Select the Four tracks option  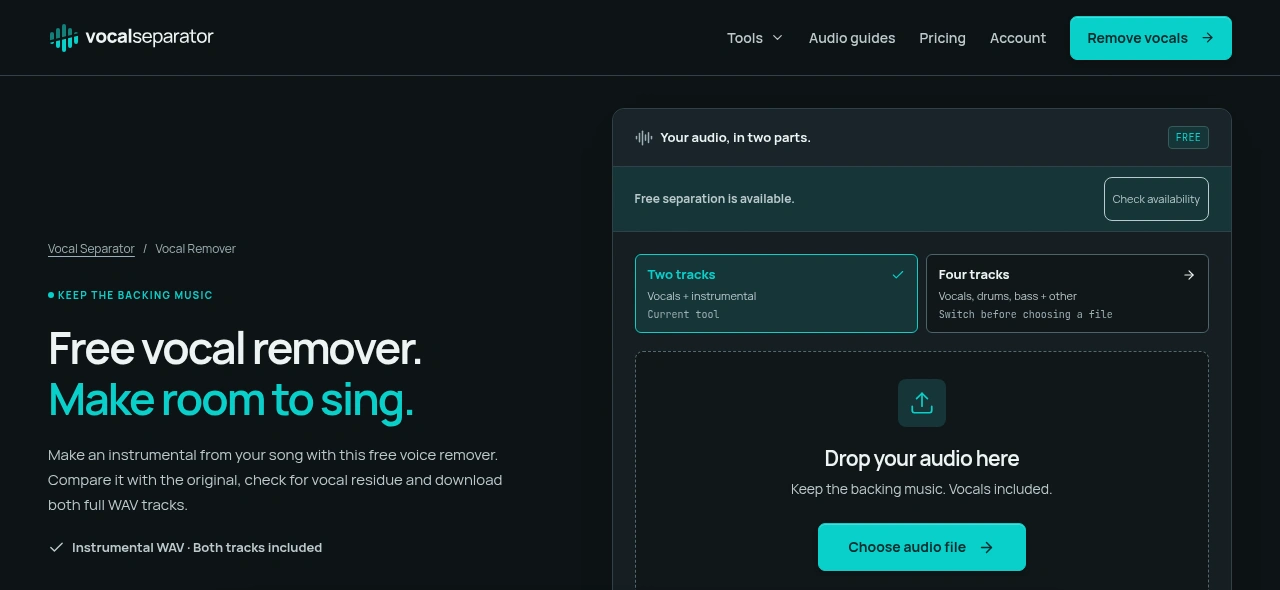pyautogui.click(x=1067, y=293)
